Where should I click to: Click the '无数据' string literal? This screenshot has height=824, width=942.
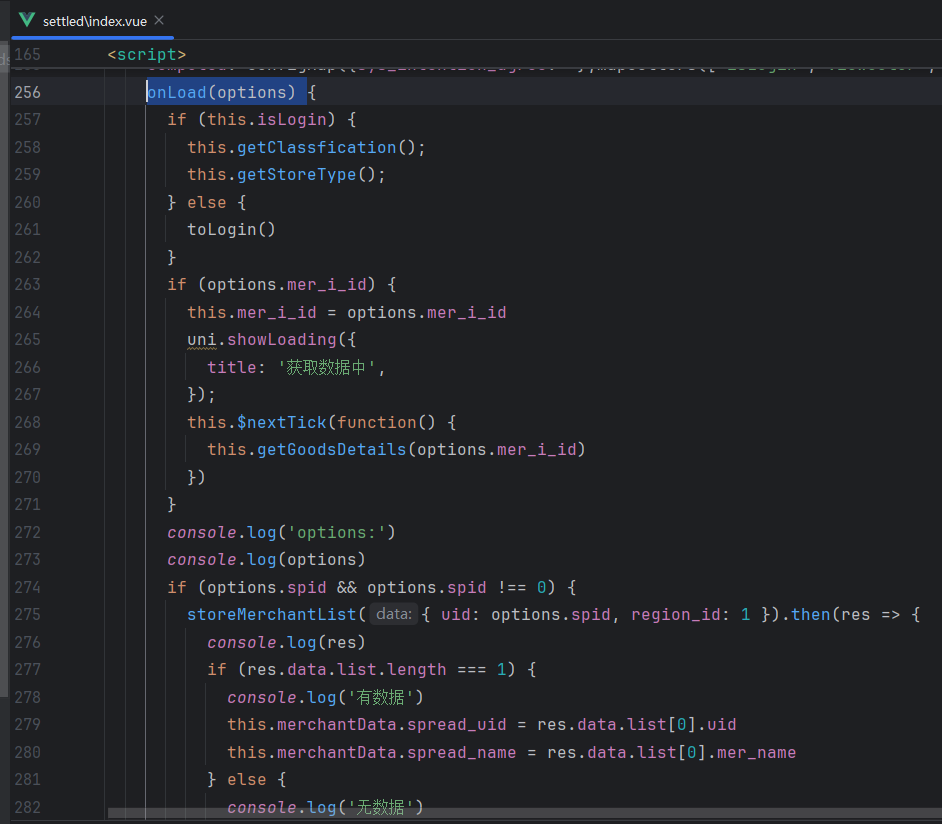[x=381, y=808]
